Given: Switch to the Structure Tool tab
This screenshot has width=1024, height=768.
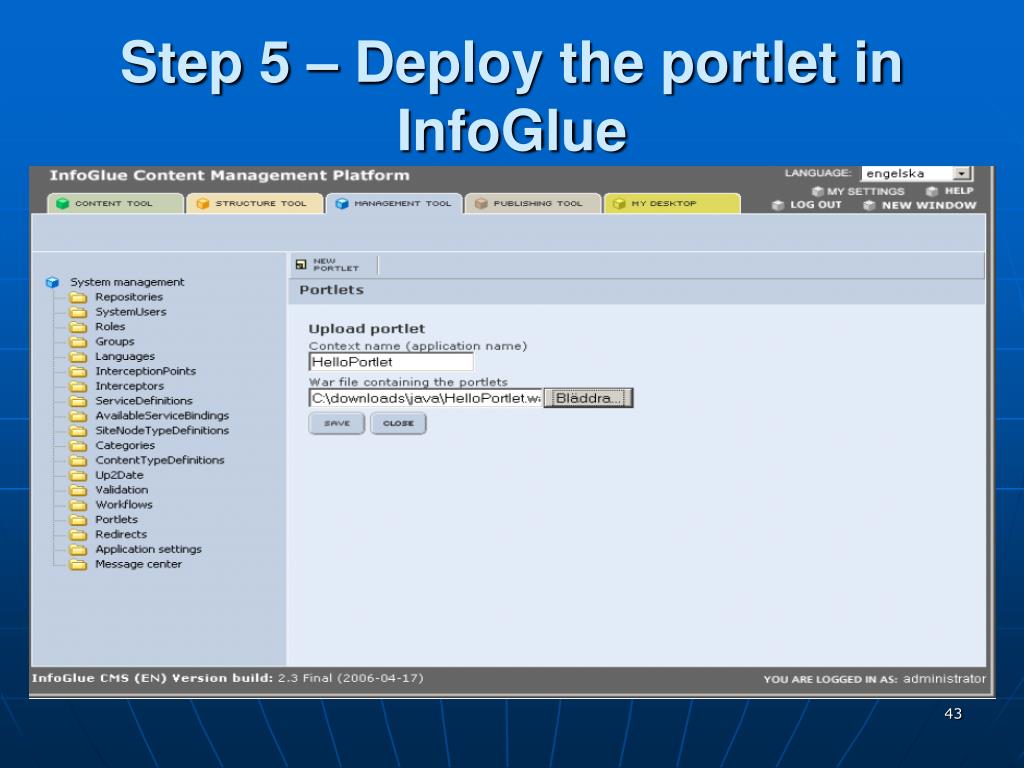Looking at the screenshot, I should coord(255,204).
